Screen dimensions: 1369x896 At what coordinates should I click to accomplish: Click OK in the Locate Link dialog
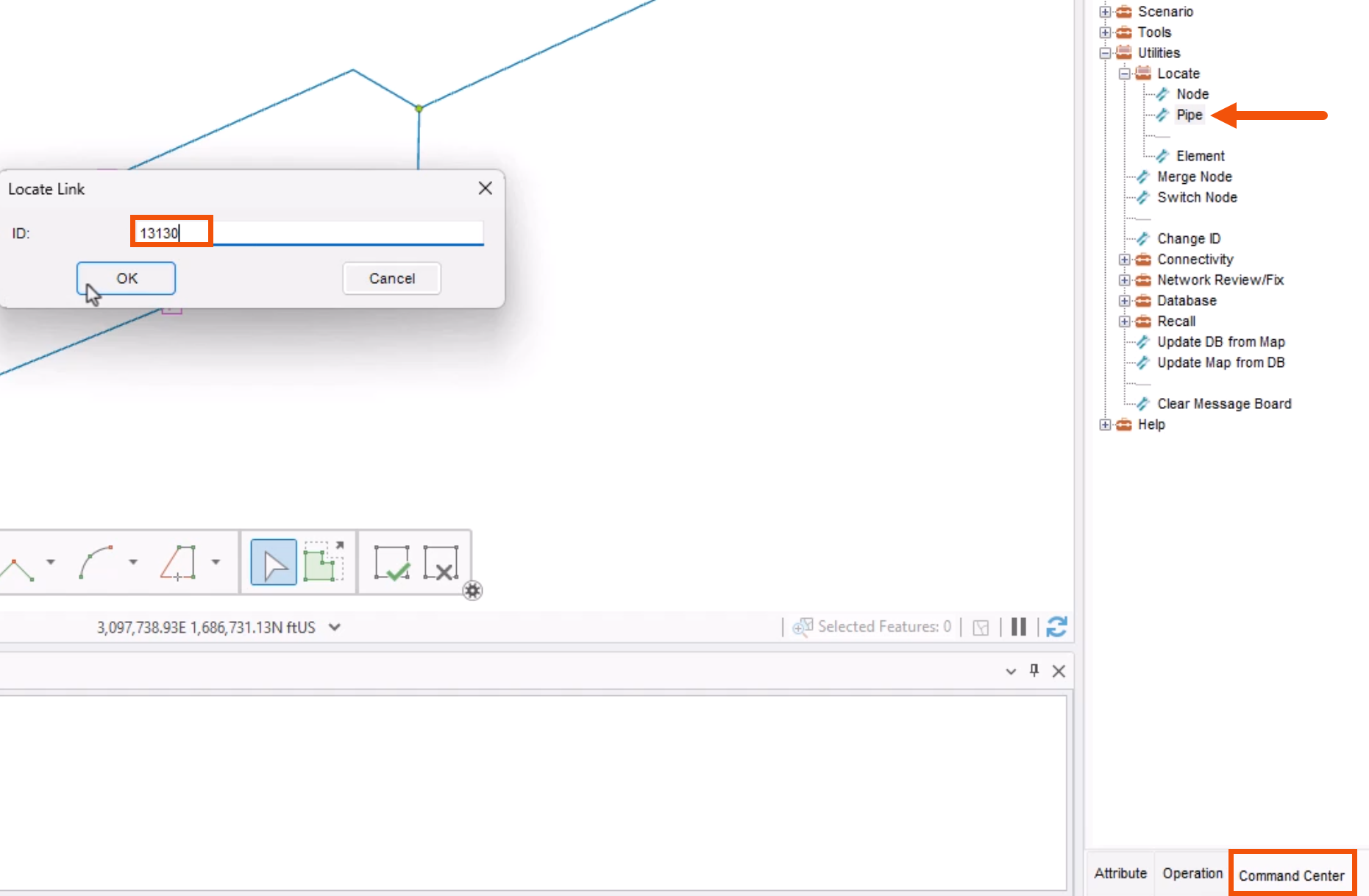pyautogui.click(x=125, y=278)
